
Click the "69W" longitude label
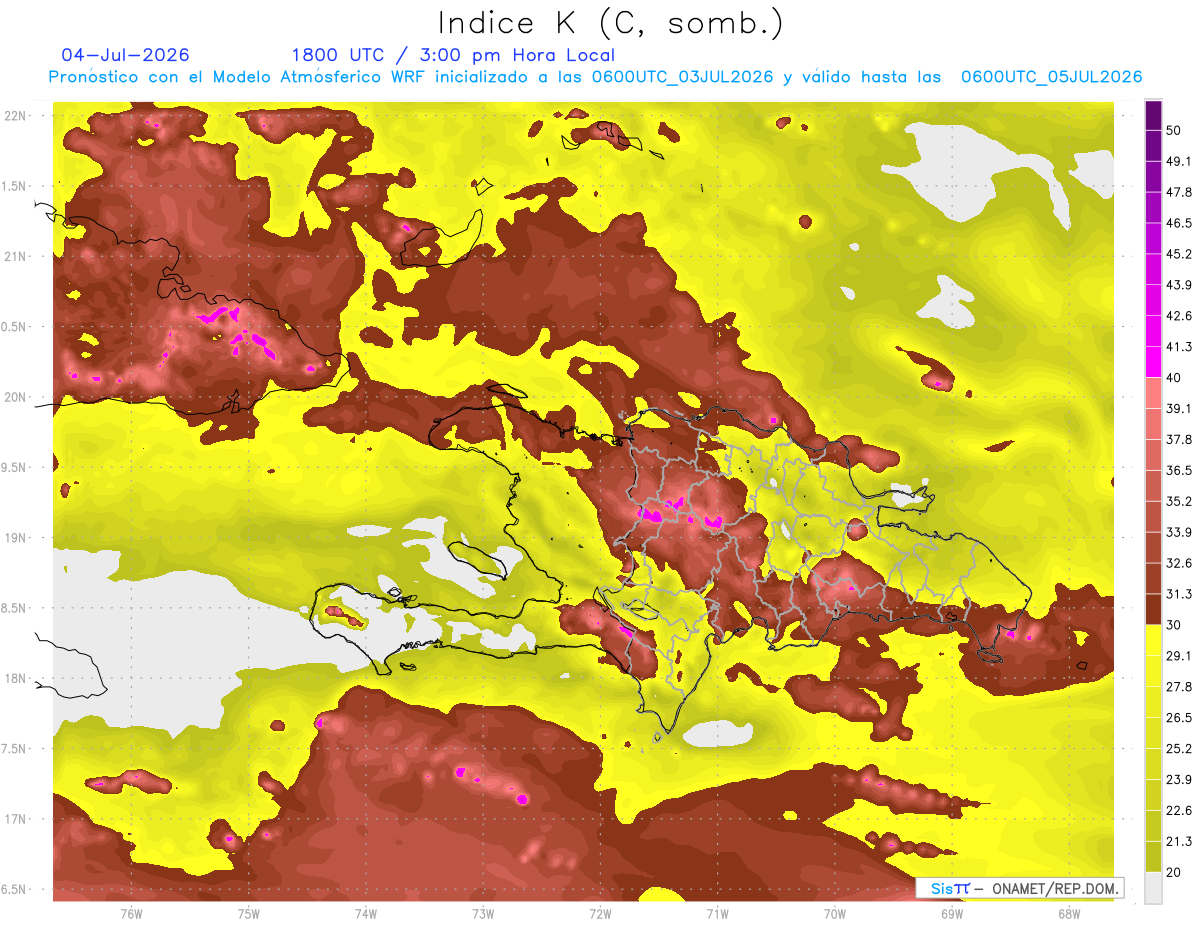coord(952,913)
